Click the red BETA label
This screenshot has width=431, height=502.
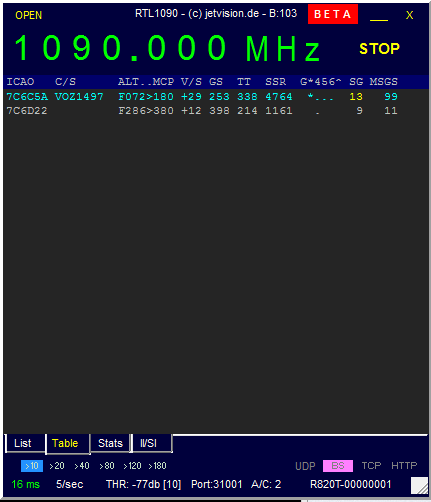[x=333, y=14]
